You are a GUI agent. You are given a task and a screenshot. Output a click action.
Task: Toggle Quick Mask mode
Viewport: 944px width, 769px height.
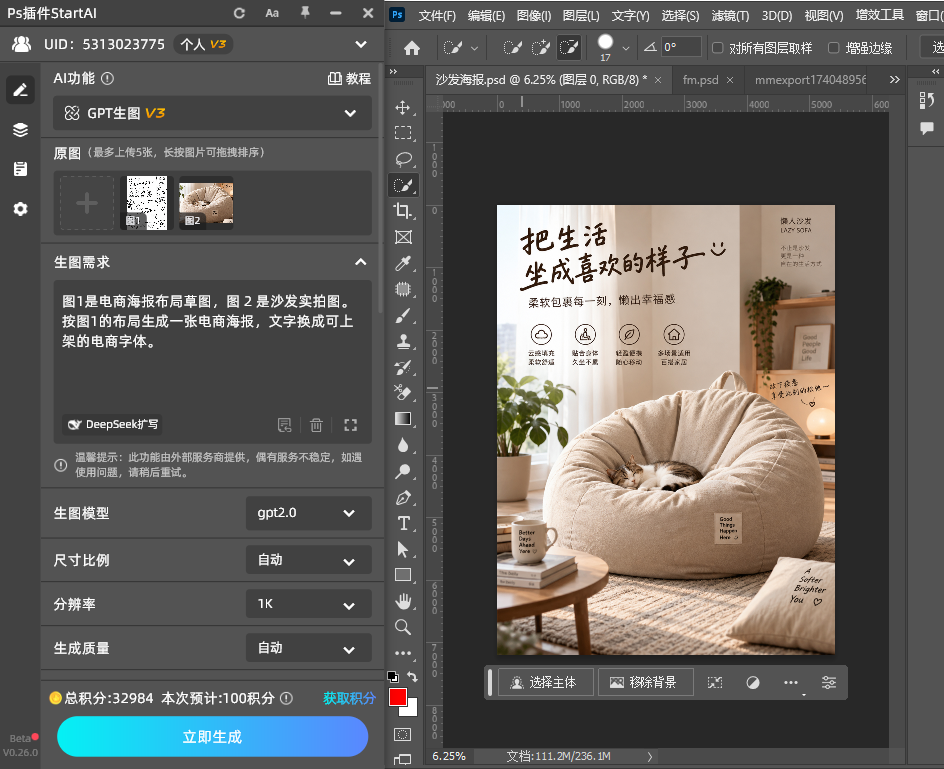(x=403, y=735)
